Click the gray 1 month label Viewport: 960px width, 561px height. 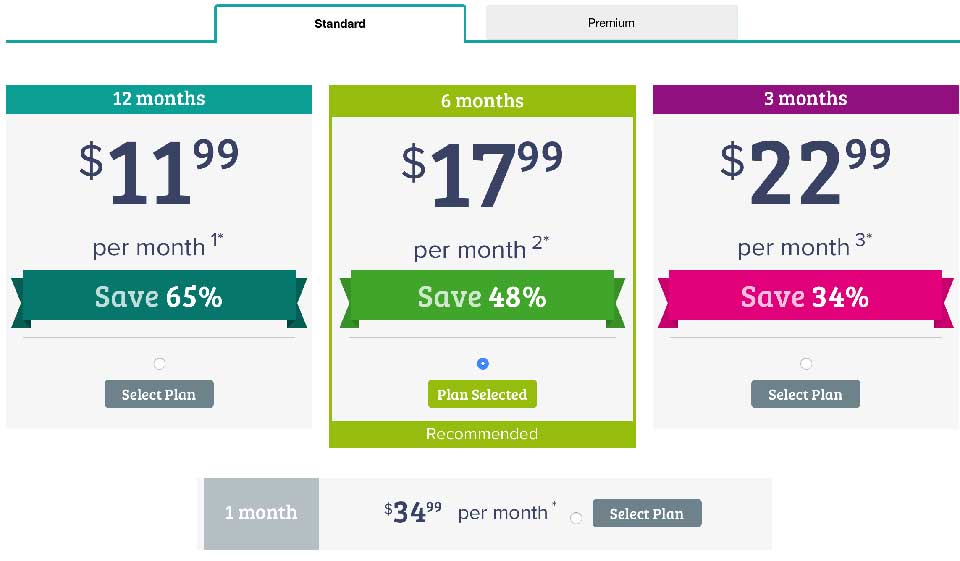(261, 513)
